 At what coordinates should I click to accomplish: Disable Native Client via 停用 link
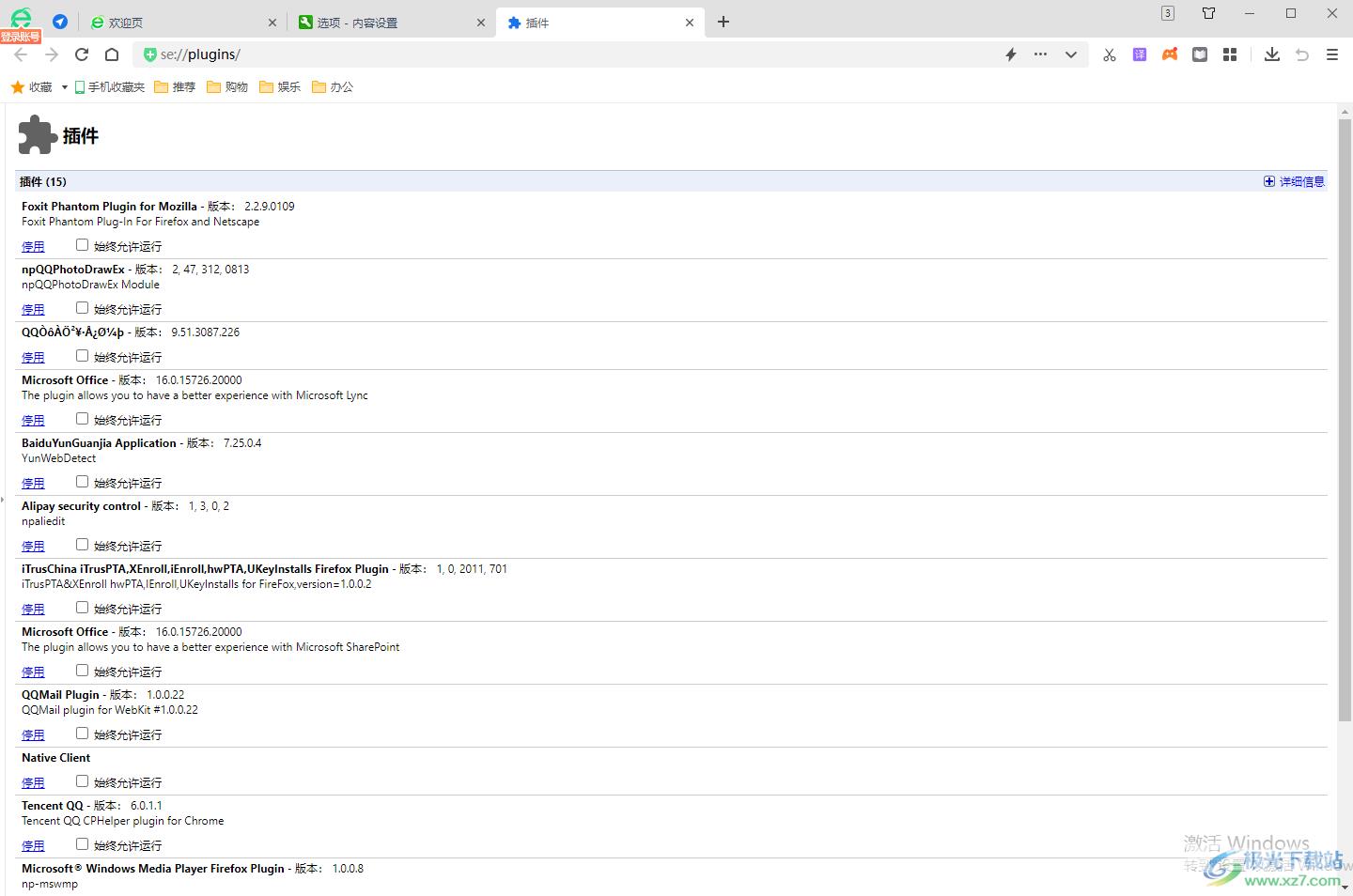point(33,783)
